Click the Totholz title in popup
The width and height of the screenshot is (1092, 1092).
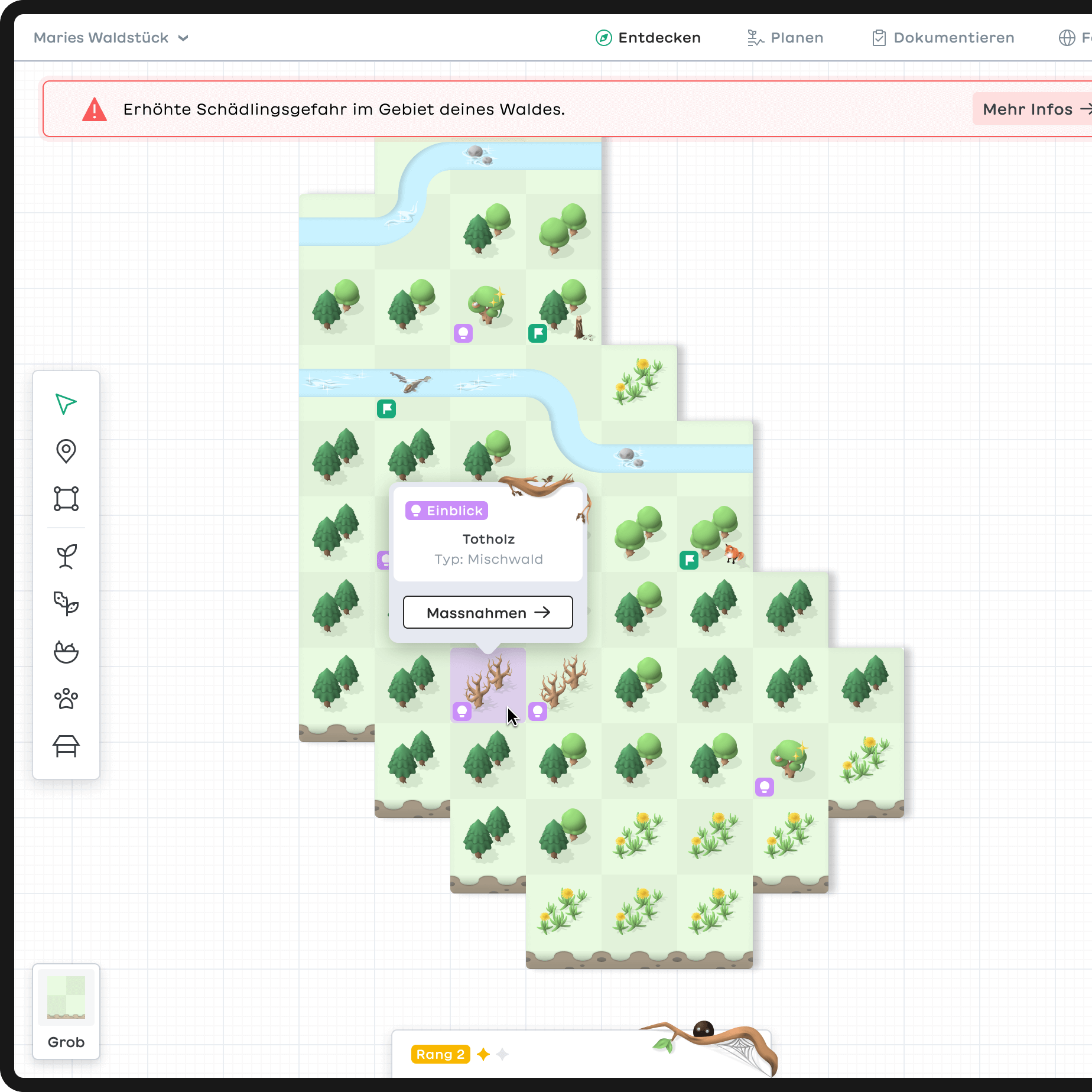(x=489, y=539)
